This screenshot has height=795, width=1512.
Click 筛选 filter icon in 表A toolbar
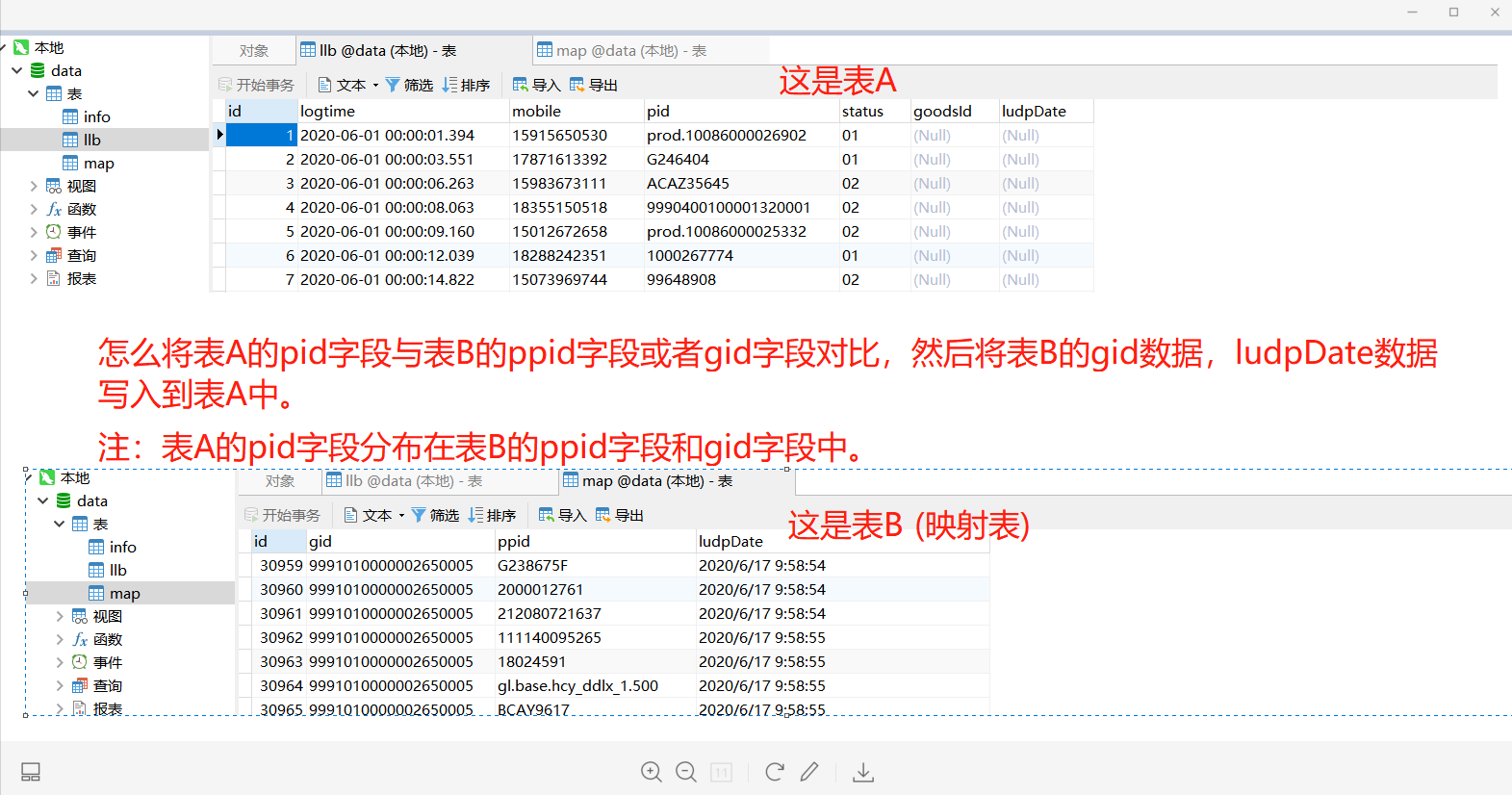coord(393,85)
